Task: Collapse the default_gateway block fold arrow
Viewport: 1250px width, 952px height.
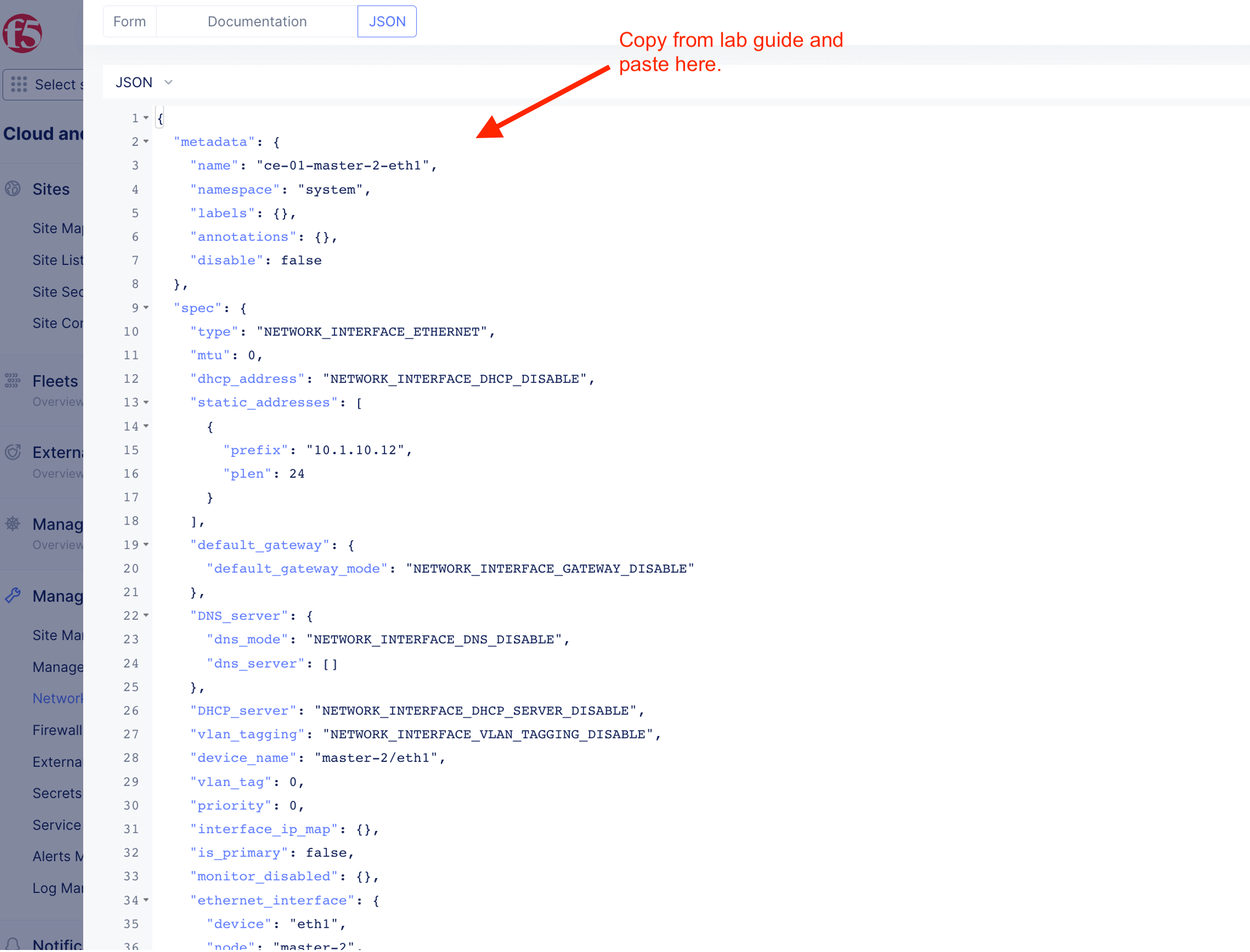Action: click(146, 545)
